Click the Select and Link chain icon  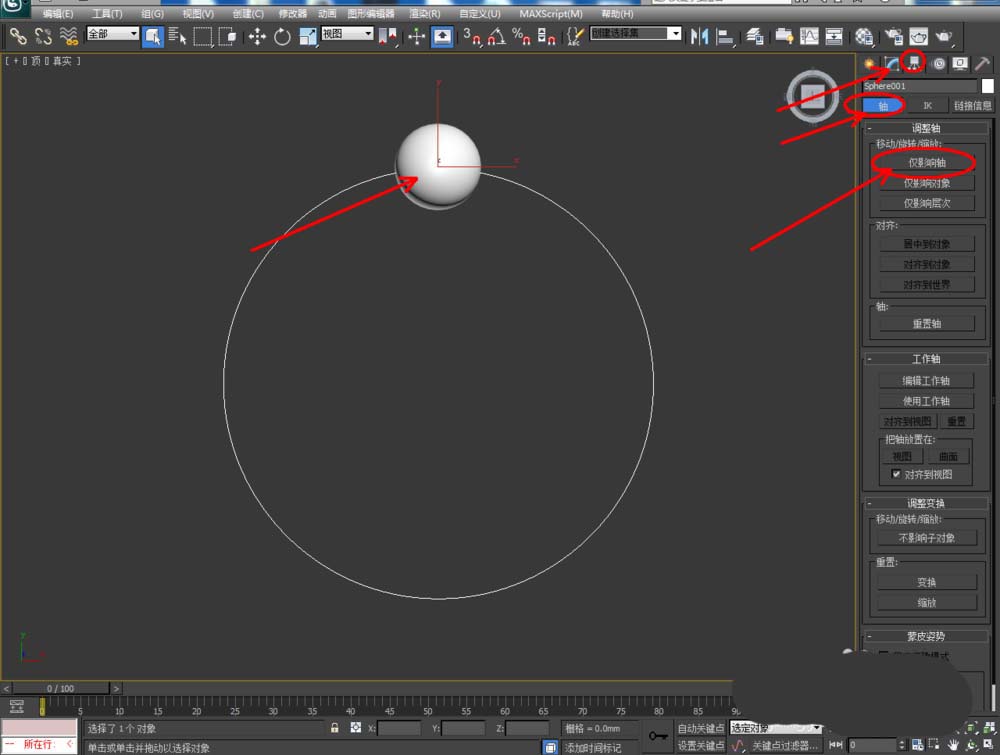pos(18,36)
